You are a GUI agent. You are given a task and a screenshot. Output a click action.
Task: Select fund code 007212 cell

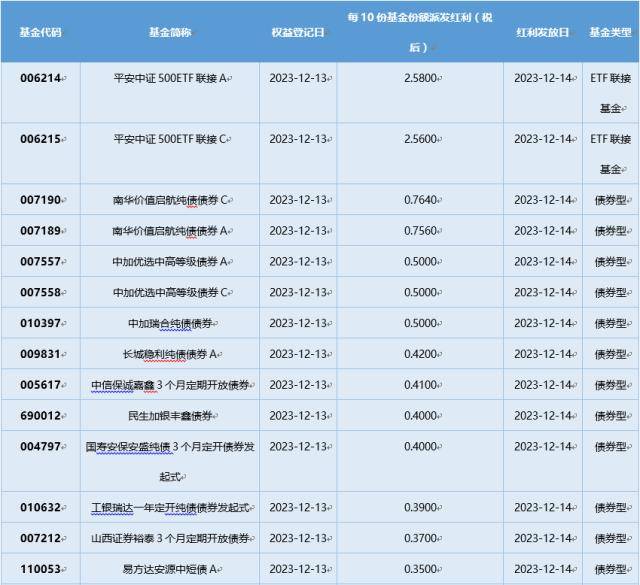40,538
